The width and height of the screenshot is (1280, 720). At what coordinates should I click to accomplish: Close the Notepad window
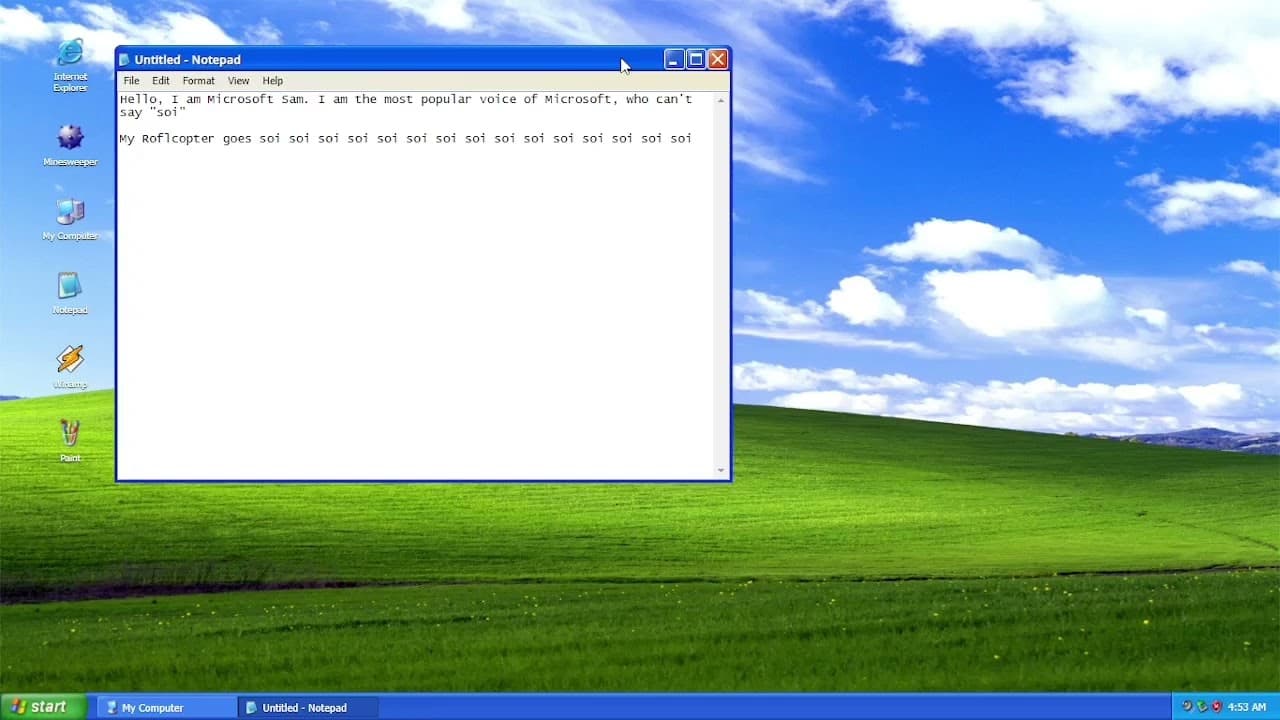coord(718,60)
